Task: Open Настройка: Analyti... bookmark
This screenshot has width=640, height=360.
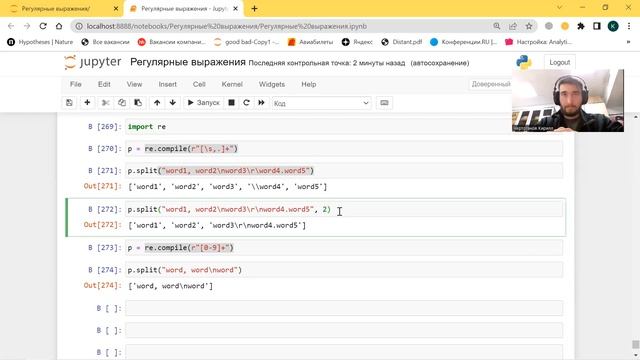Action: pos(538,42)
